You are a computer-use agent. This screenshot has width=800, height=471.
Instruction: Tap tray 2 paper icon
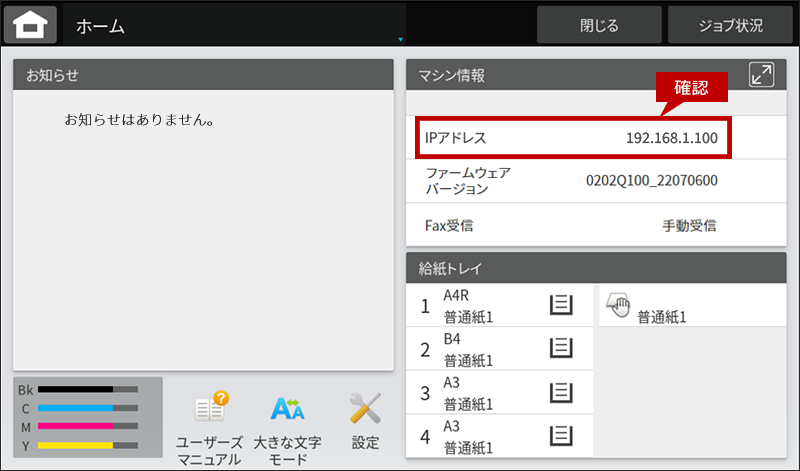pos(561,349)
